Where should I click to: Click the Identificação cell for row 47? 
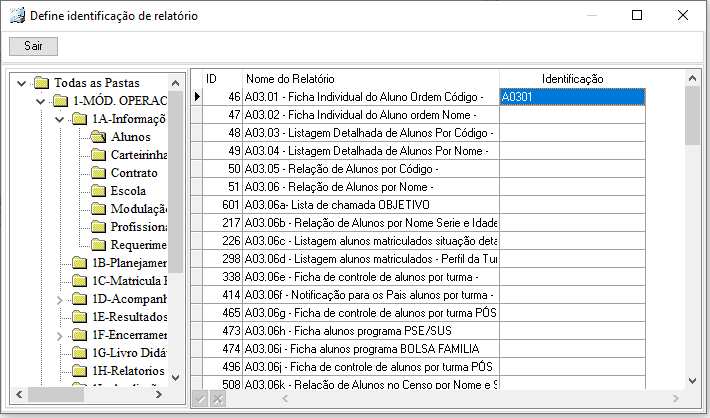tap(572, 115)
